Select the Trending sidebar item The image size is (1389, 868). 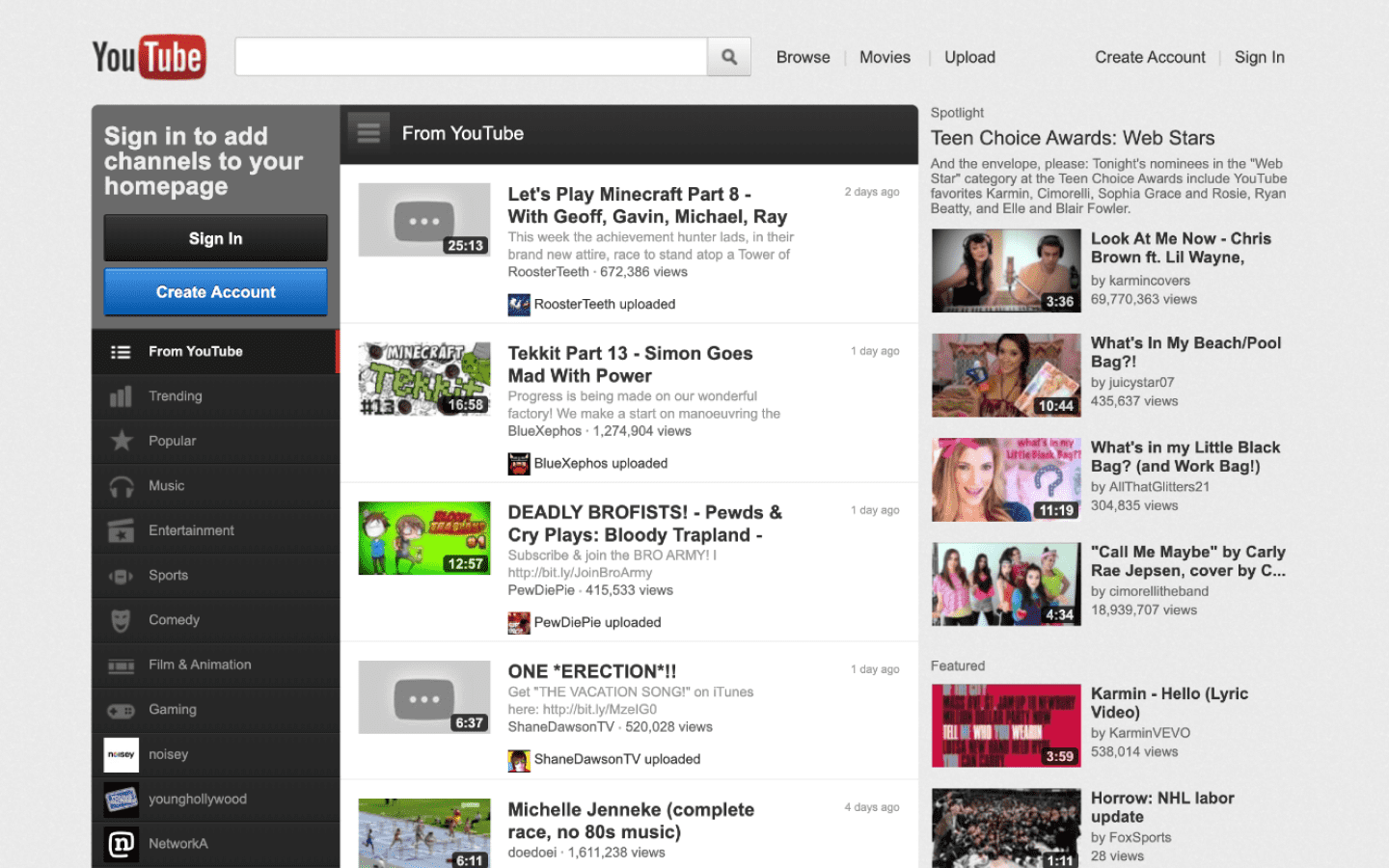click(x=215, y=396)
